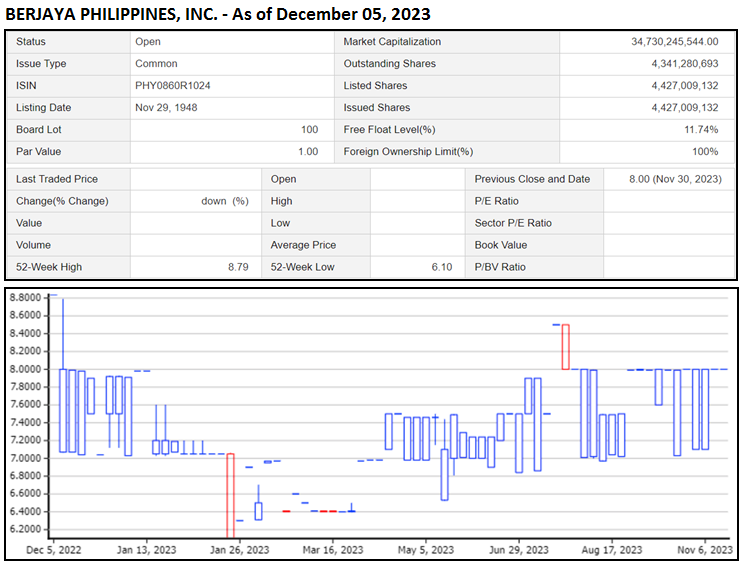Select the Status value Open
Screen dimensions: 744x567
tap(148, 42)
